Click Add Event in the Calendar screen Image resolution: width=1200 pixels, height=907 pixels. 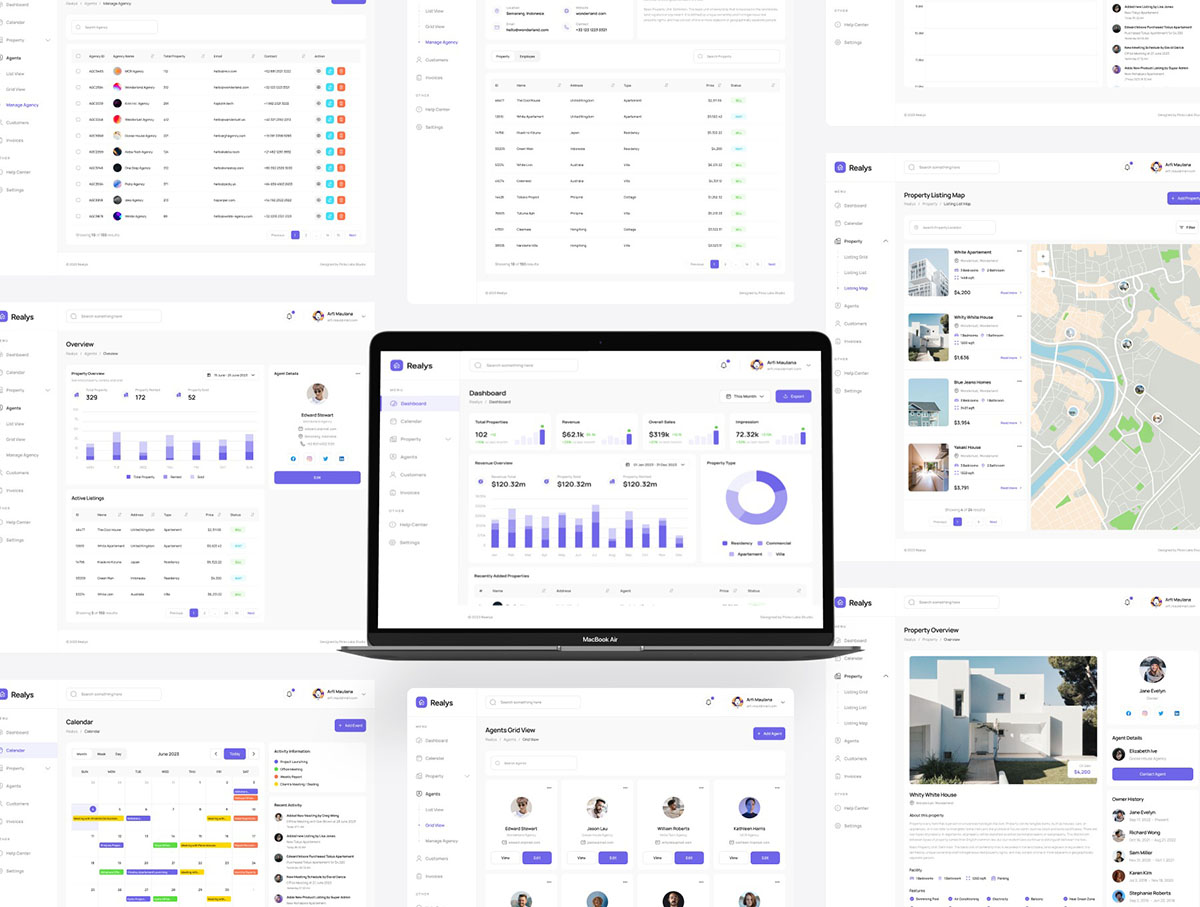(x=350, y=725)
